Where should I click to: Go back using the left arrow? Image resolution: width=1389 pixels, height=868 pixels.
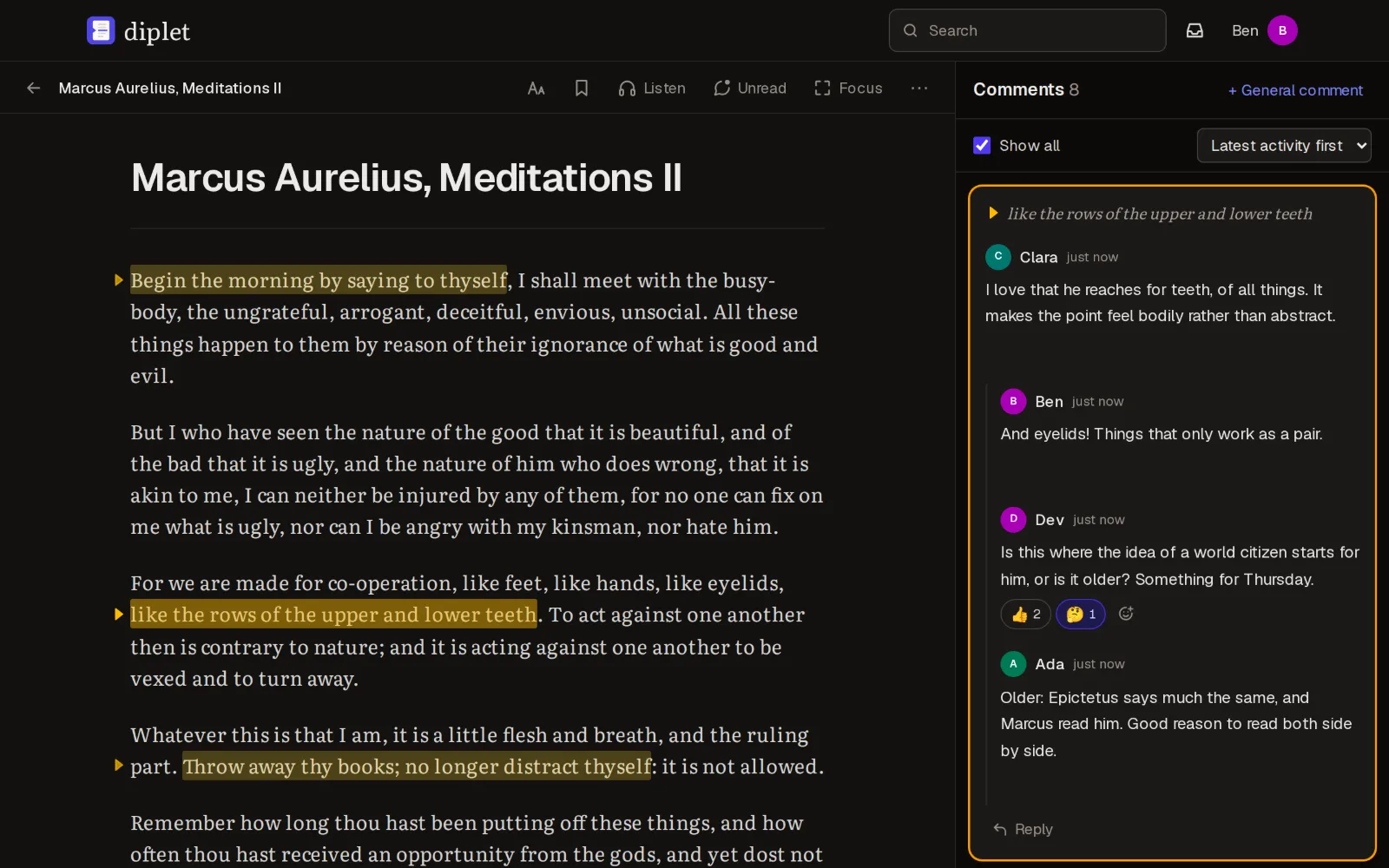34,88
